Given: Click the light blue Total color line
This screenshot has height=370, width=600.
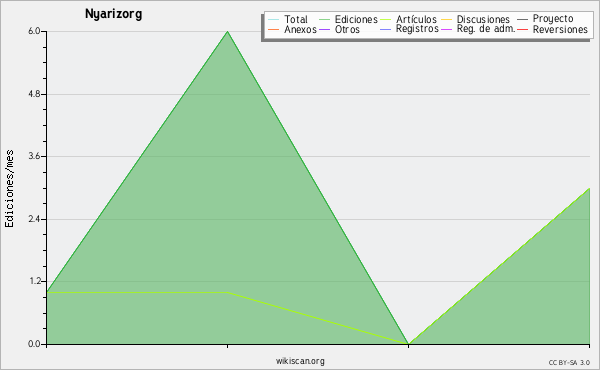Looking at the screenshot, I should click(x=273, y=20).
